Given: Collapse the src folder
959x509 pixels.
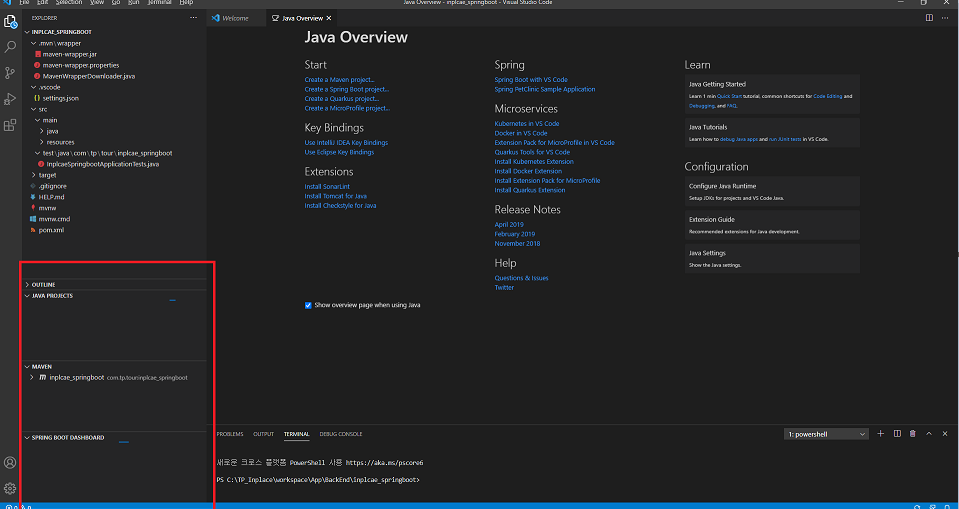Looking at the screenshot, I should tap(34, 109).
